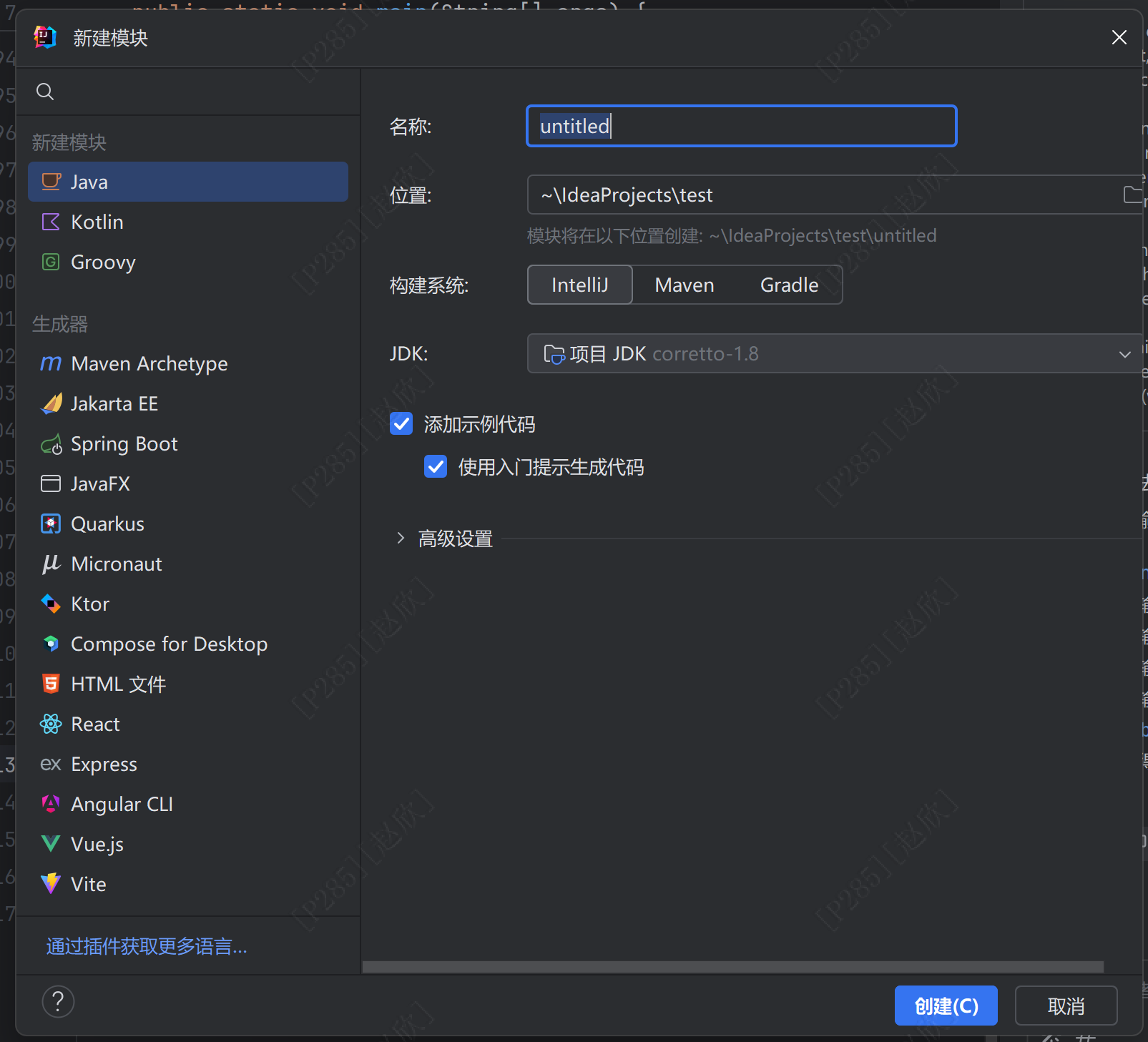Viewport: 1148px width, 1042px height.
Task: Select React in generators list
Action: coord(188,724)
